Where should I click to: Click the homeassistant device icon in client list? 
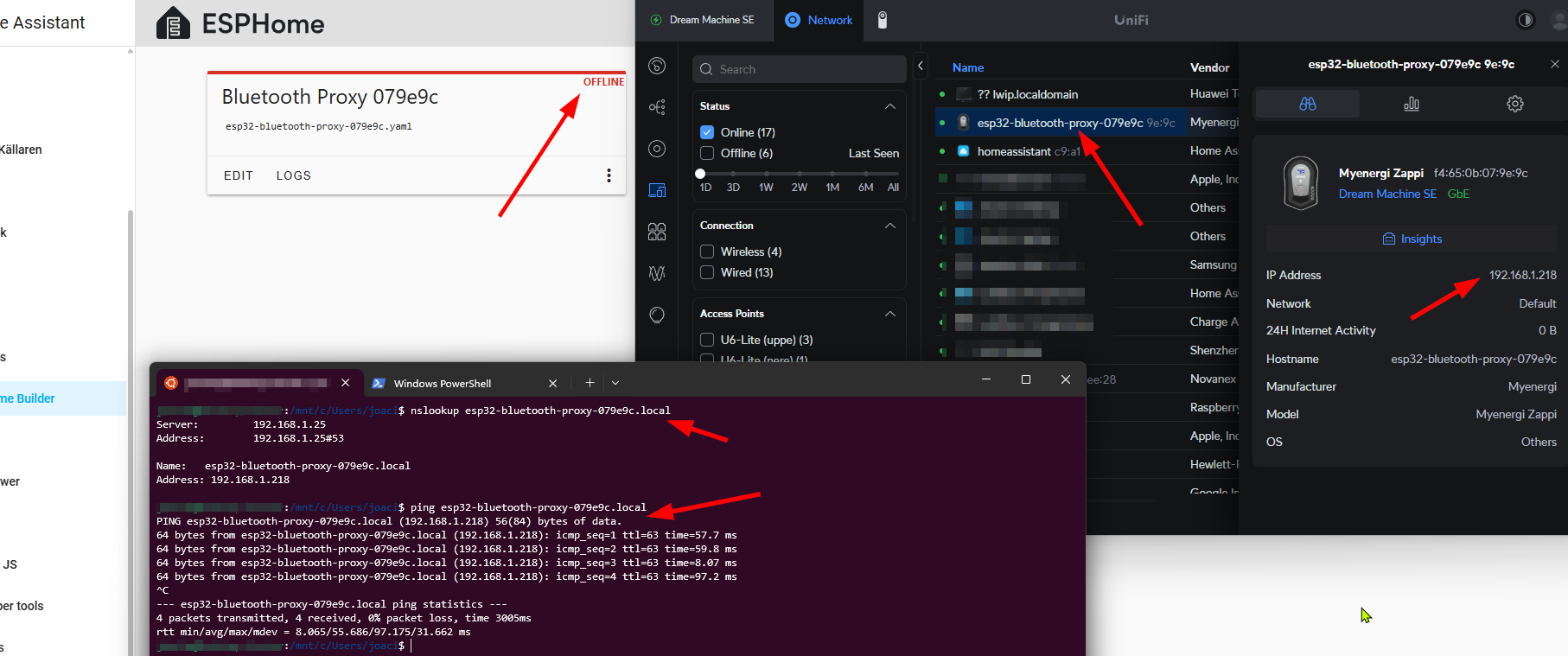(x=963, y=151)
